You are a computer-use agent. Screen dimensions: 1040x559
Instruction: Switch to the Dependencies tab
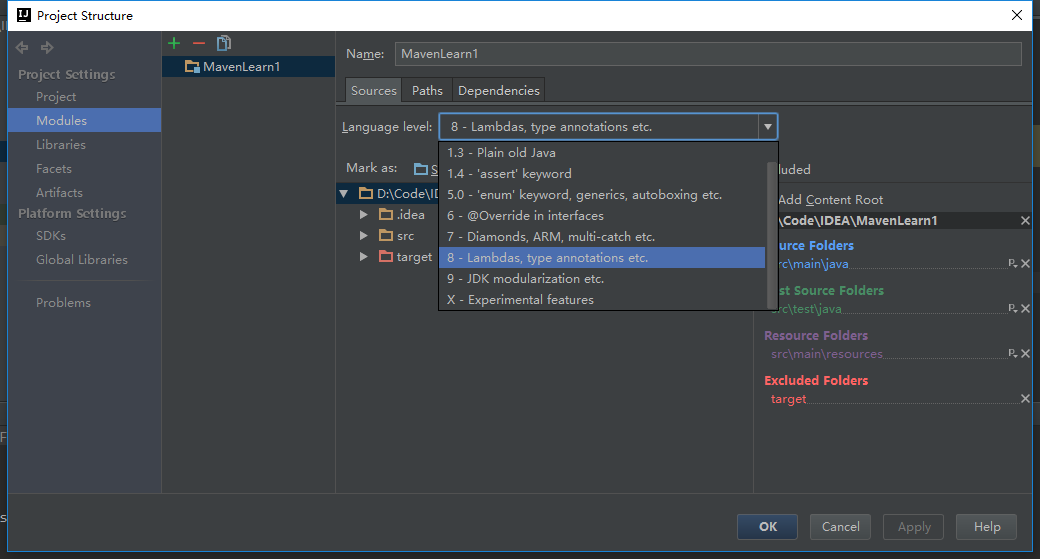coord(499,90)
